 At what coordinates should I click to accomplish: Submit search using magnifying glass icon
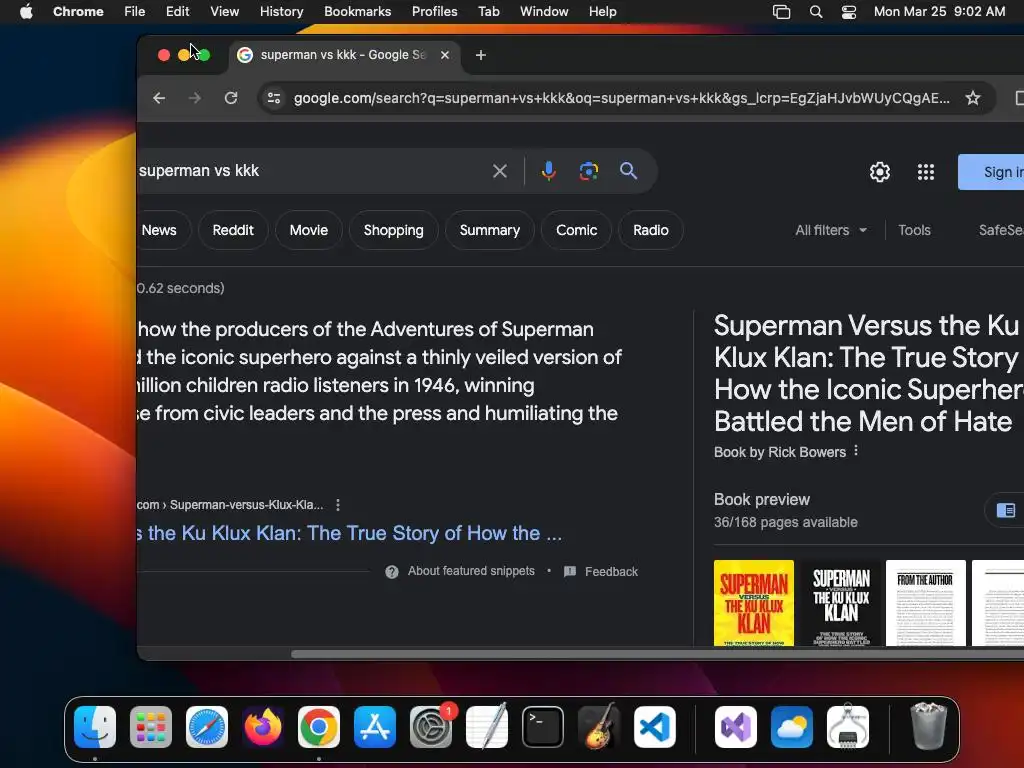(628, 171)
